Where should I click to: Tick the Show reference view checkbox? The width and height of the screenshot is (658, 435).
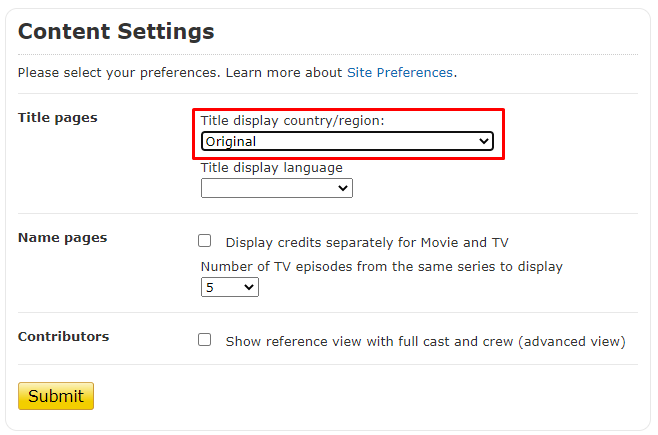pyautogui.click(x=205, y=340)
